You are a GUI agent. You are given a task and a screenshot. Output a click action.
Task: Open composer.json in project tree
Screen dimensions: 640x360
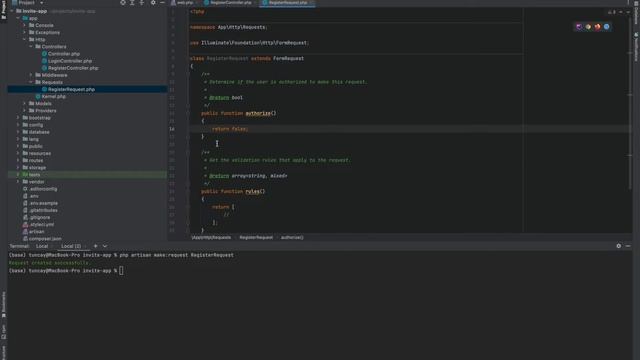pyautogui.click(x=45, y=239)
